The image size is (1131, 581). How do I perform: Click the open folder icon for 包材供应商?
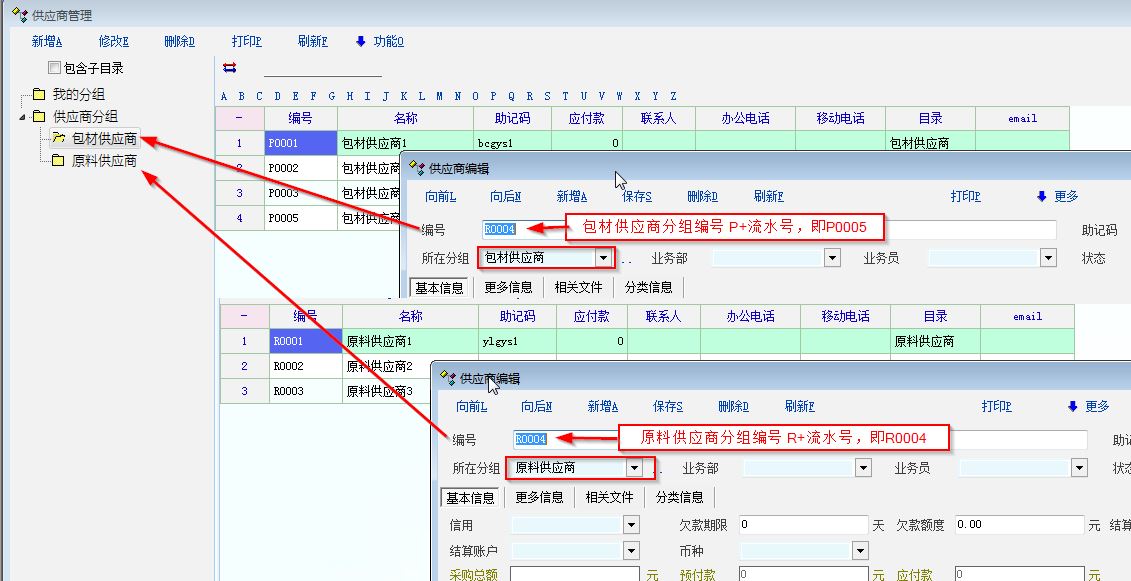[x=59, y=138]
